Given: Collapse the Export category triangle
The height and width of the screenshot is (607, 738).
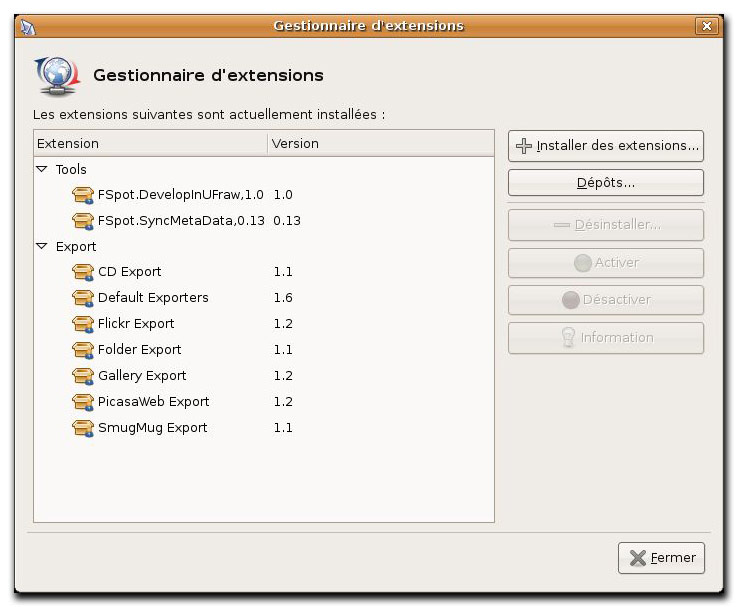Looking at the screenshot, I should pos(42,246).
